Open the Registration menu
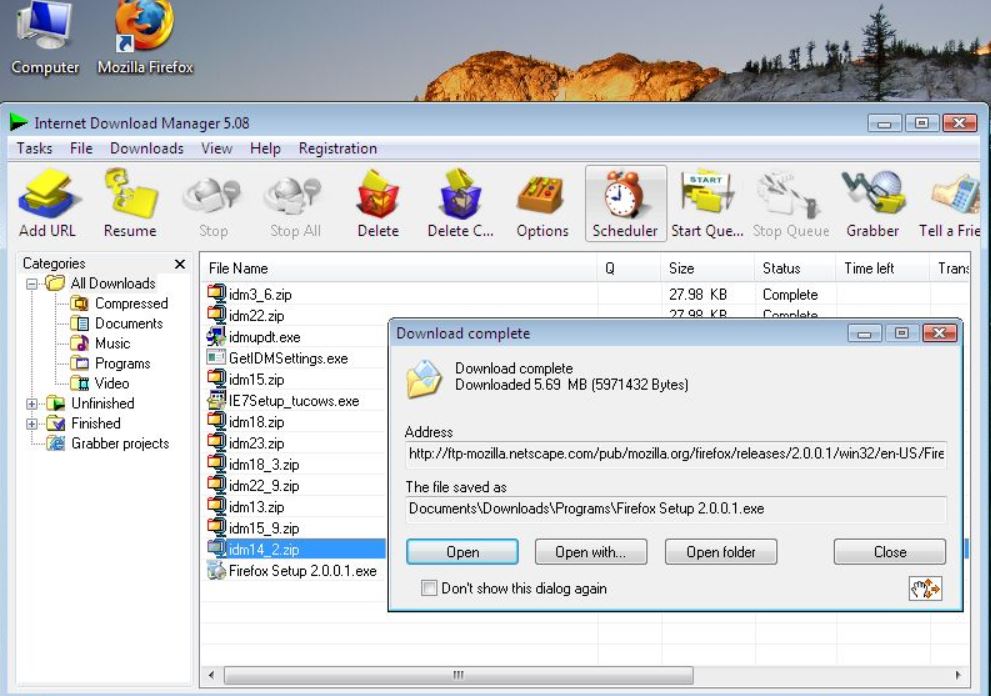Viewport: 991px width, 696px height. point(338,149)
